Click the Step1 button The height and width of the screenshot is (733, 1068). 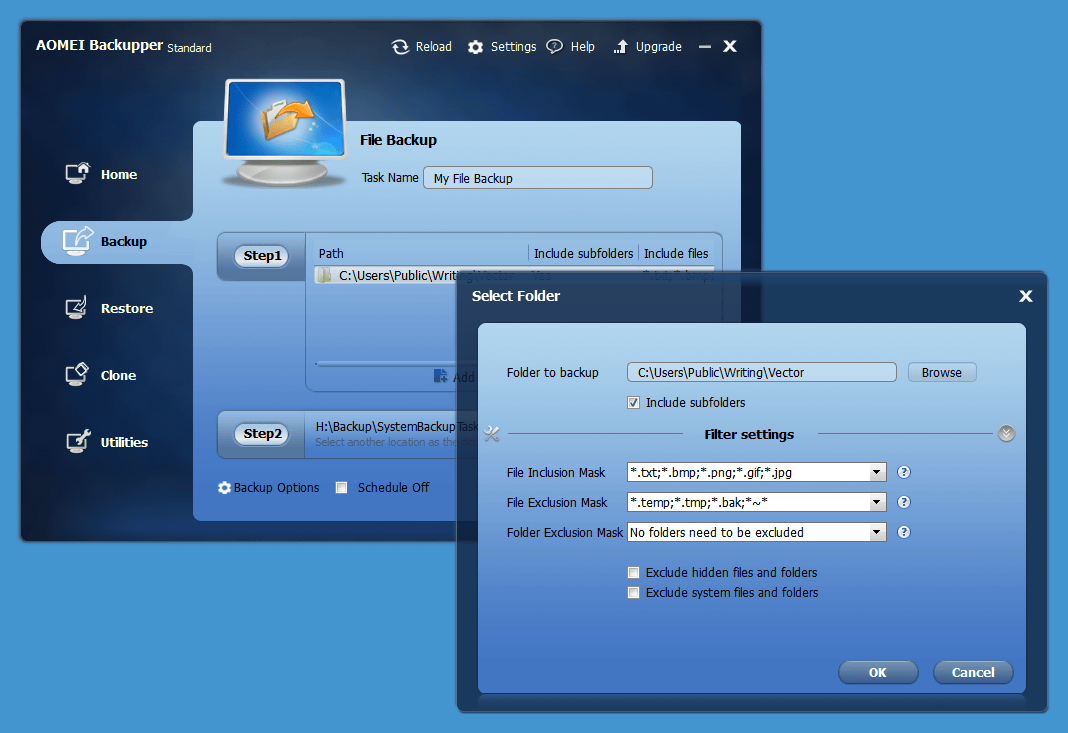pos(262,256)
